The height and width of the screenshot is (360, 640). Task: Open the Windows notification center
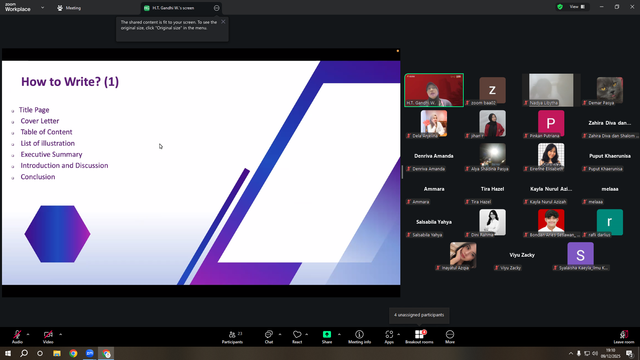(629, 353)
